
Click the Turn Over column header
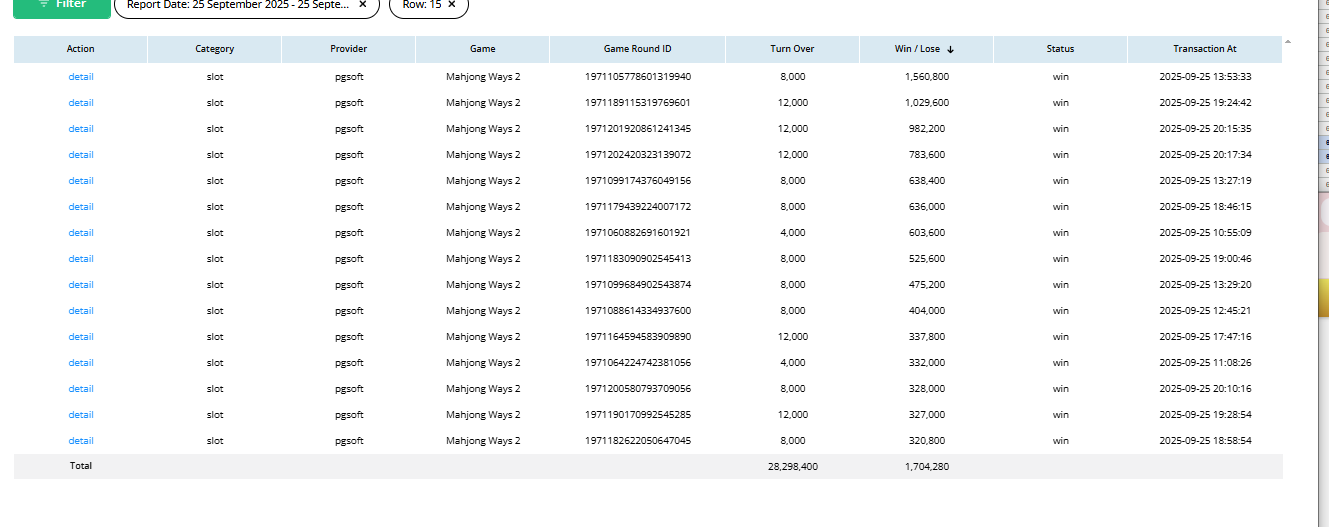tap(792, 49)
